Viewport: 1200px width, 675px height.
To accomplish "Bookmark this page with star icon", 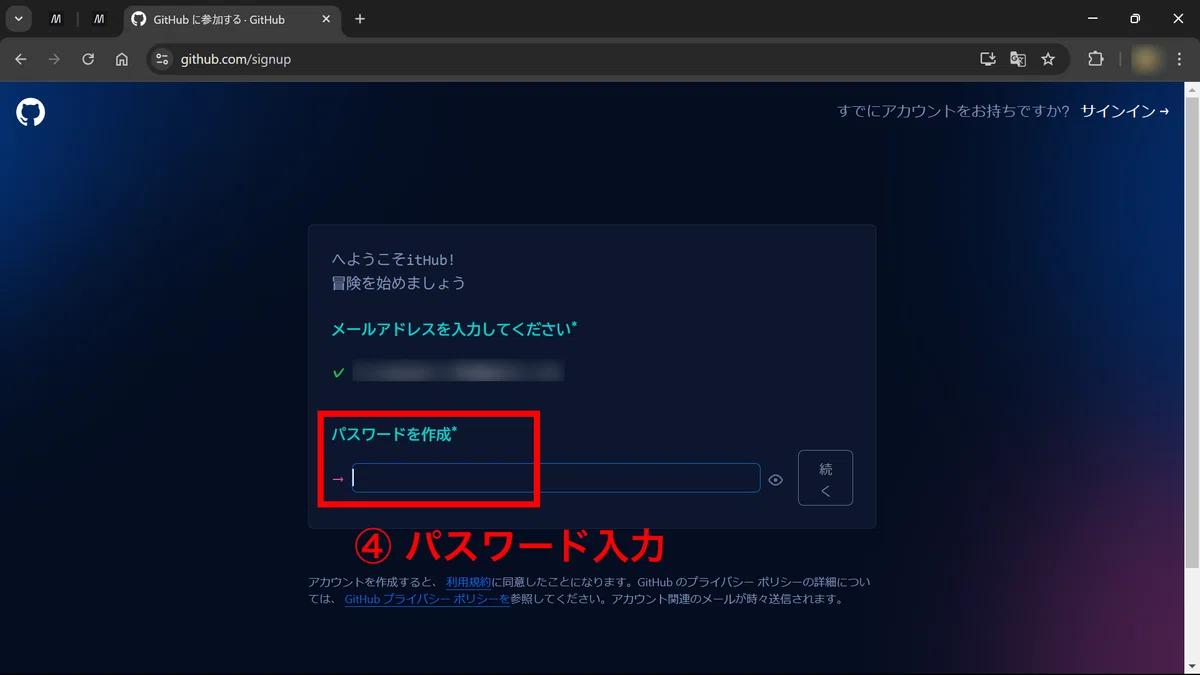I will click(1048, 59).
